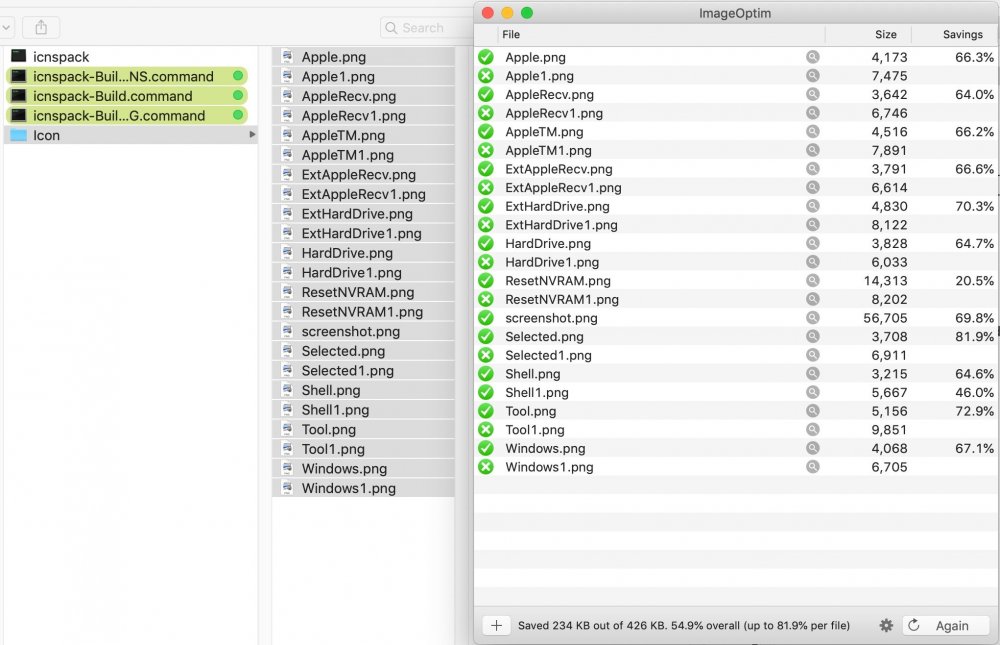The image size is (1000, 645).
Task: Select Apple.png in Finder file column
Action: point(364,57)
